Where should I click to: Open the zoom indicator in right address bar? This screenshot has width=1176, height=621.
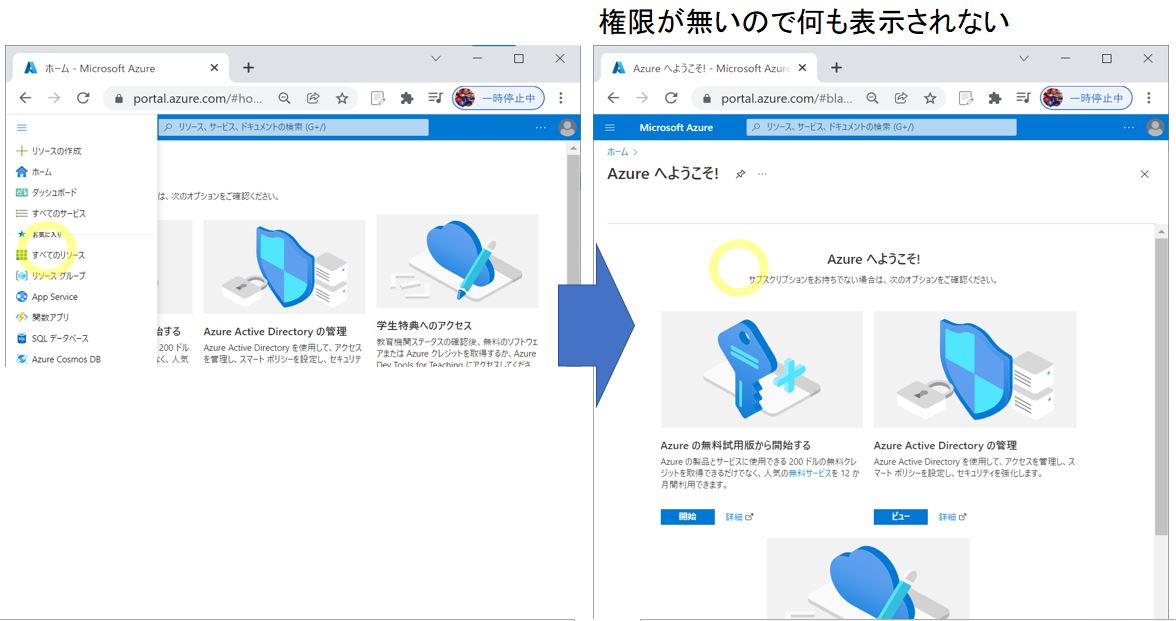point(872,98)
